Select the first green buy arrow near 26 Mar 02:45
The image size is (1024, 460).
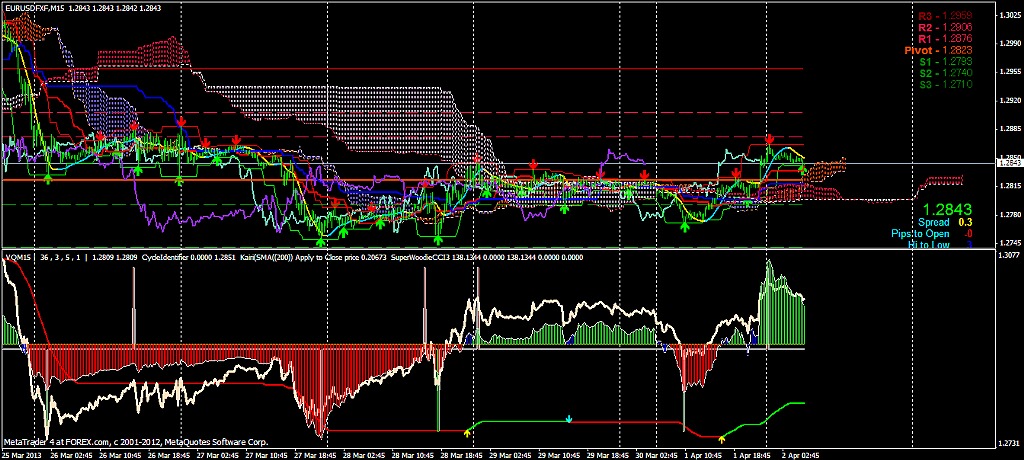point(47,178)
